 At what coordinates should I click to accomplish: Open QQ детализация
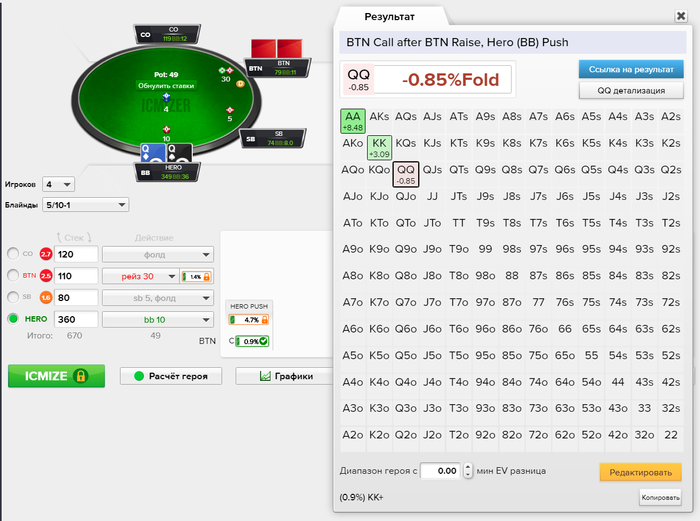coord(631,90)
